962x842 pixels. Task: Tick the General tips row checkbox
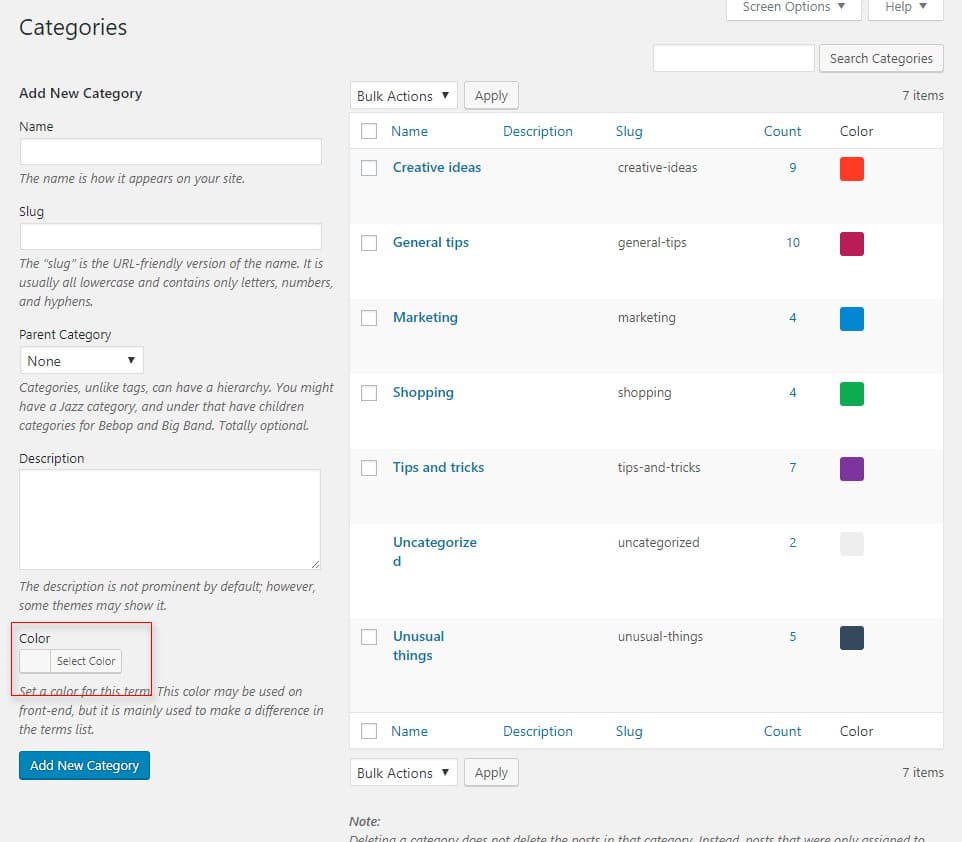(x=369, y=243)
